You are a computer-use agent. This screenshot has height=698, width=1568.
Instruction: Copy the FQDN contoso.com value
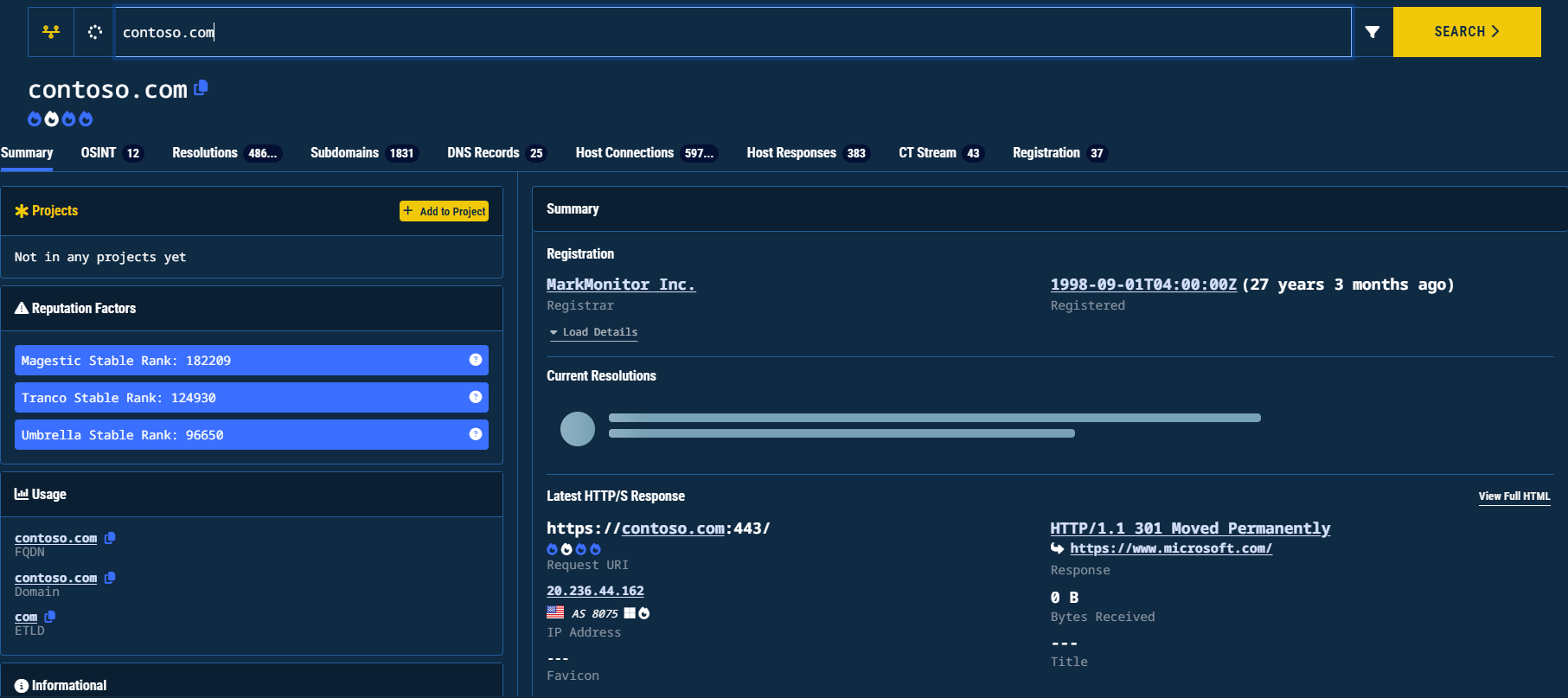click(x=110, y=538)
